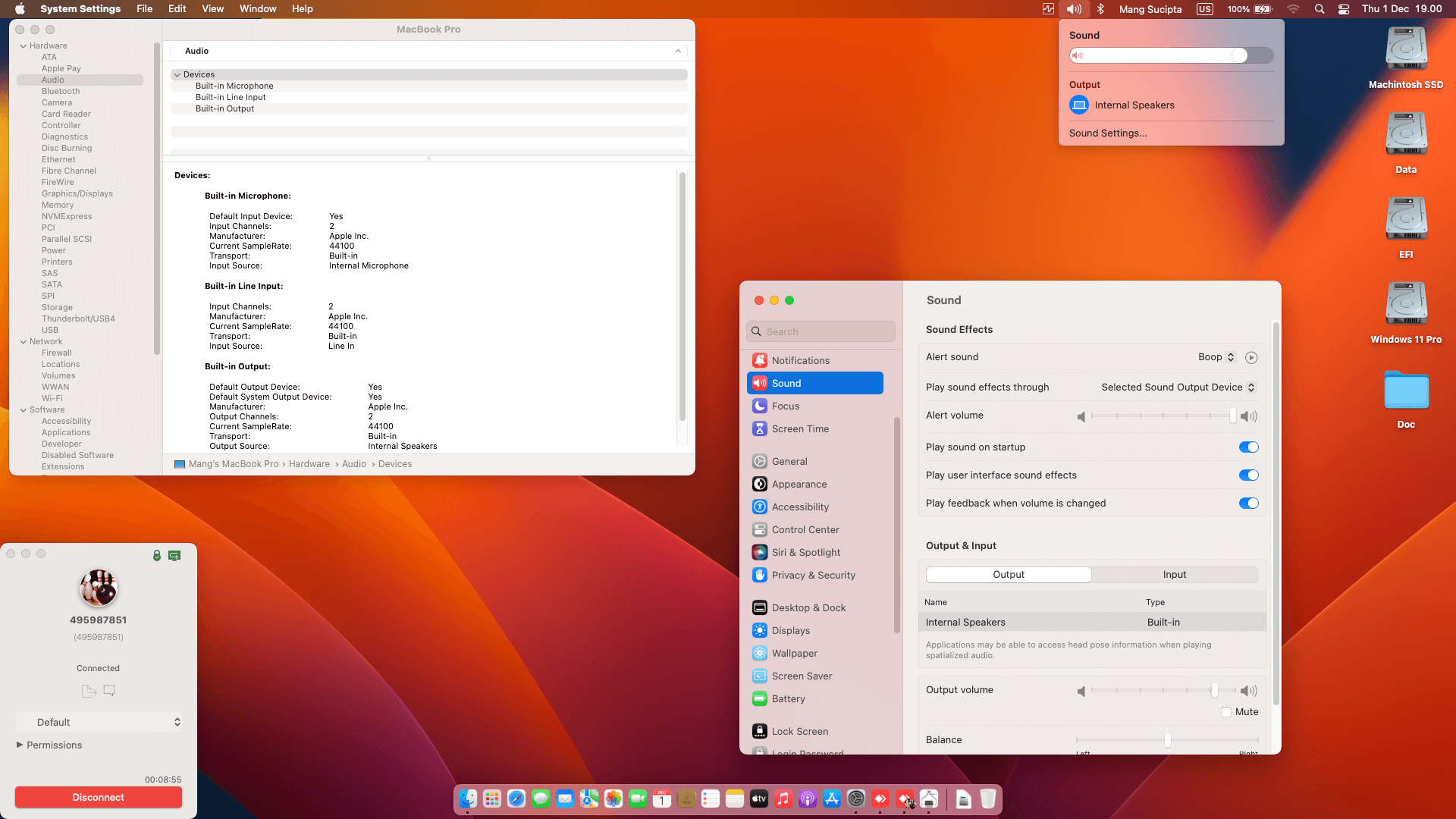Open the Default dropdown in the remote session window
The height and width of the screenshot is (819, 1456).
tap(99, 723)
